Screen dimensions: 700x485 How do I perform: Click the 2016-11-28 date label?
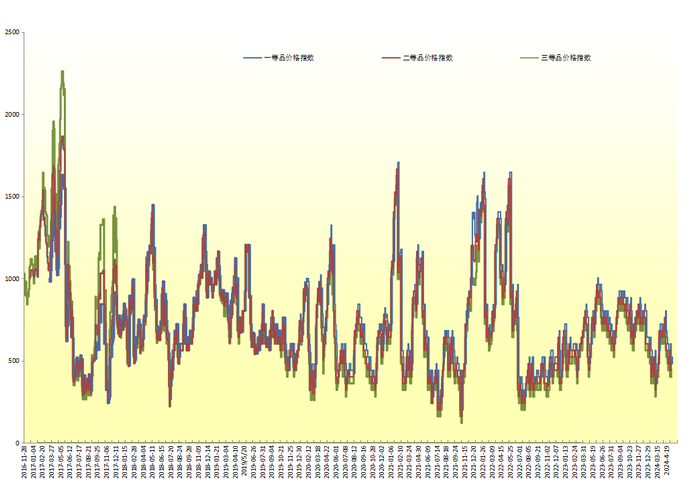click(x=24, y=462)
